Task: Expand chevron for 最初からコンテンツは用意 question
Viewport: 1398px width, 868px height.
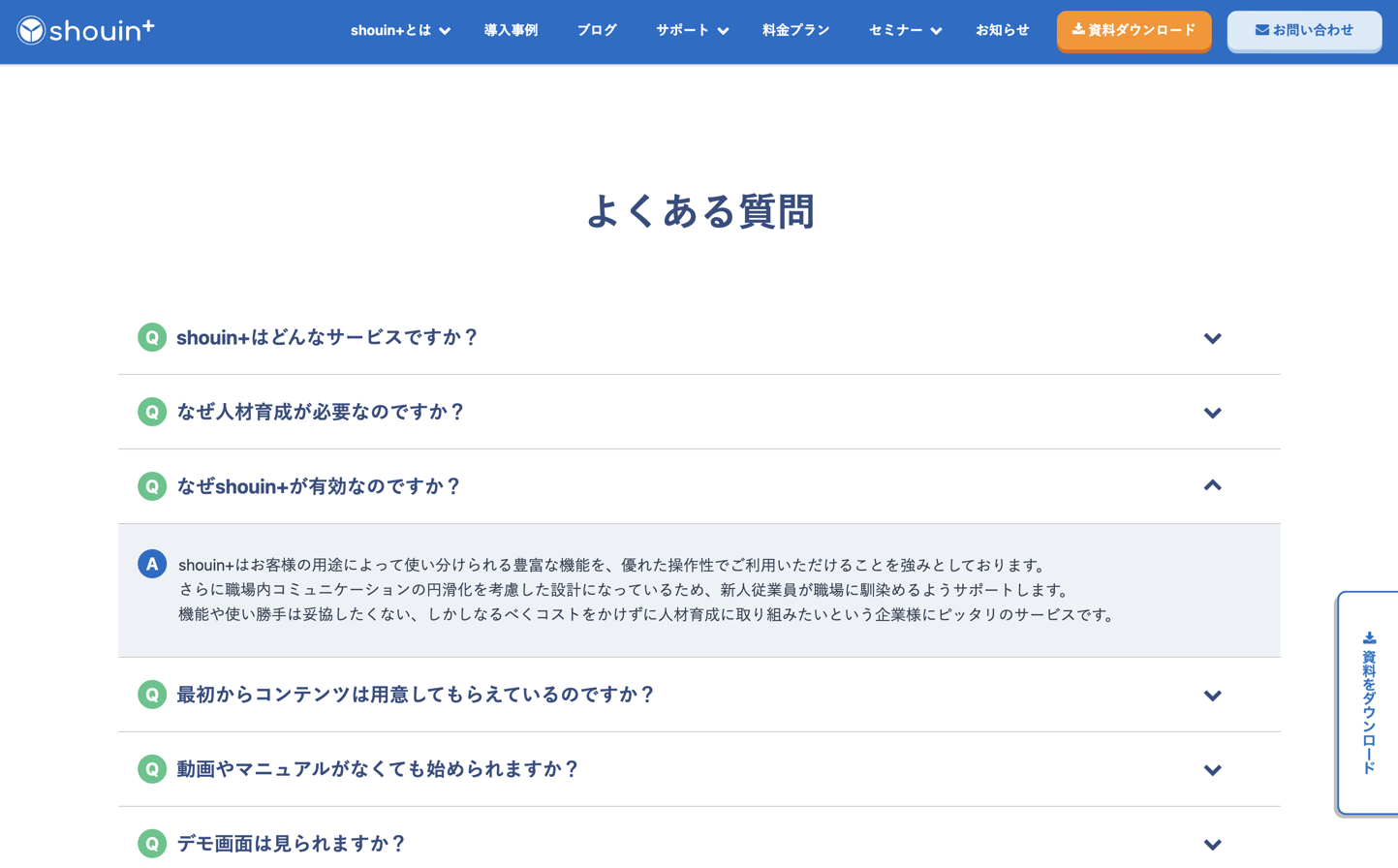Action: 1212,696
